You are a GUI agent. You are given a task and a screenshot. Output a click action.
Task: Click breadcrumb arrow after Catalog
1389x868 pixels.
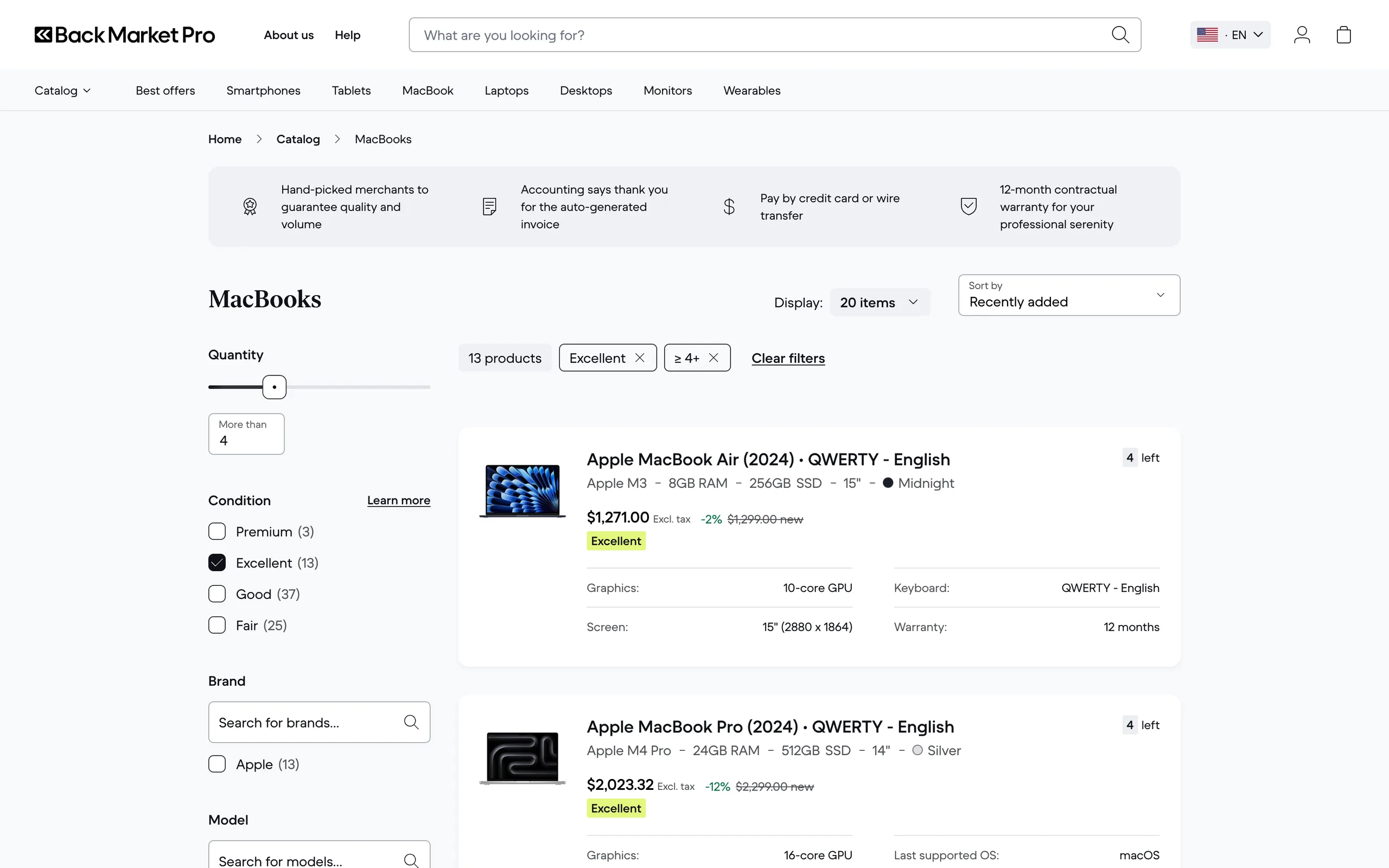337,139
